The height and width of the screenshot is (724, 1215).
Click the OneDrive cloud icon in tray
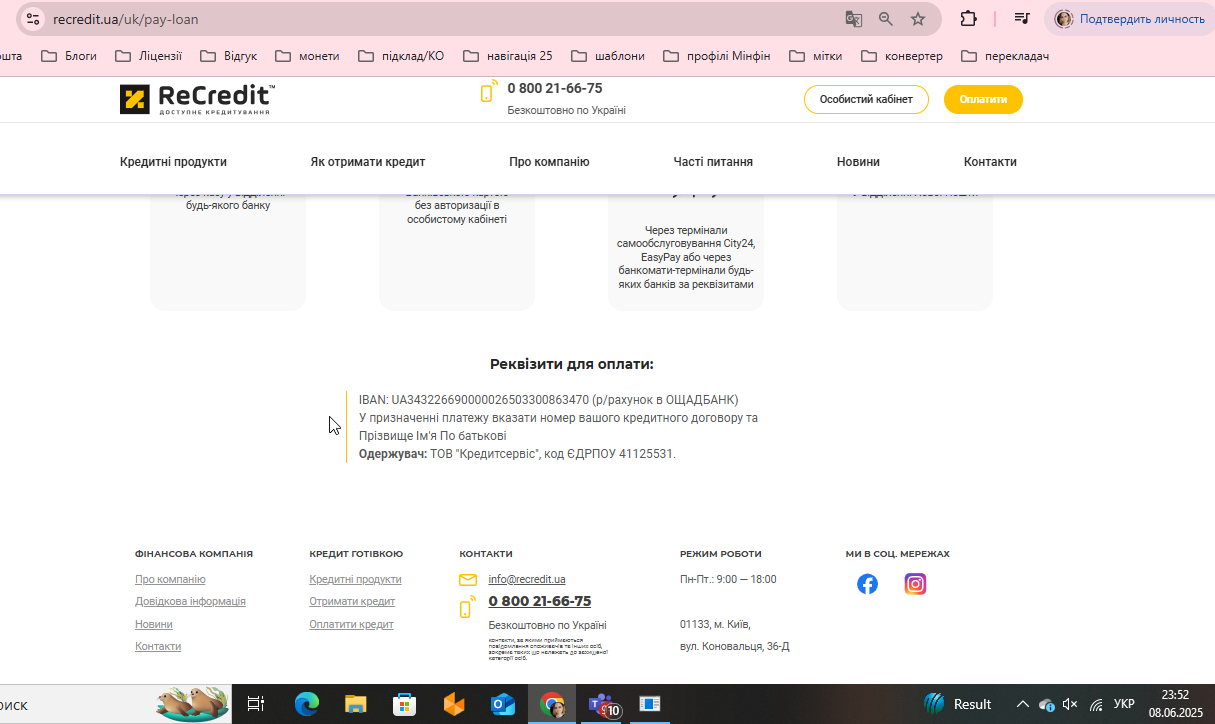(1046, 704)
